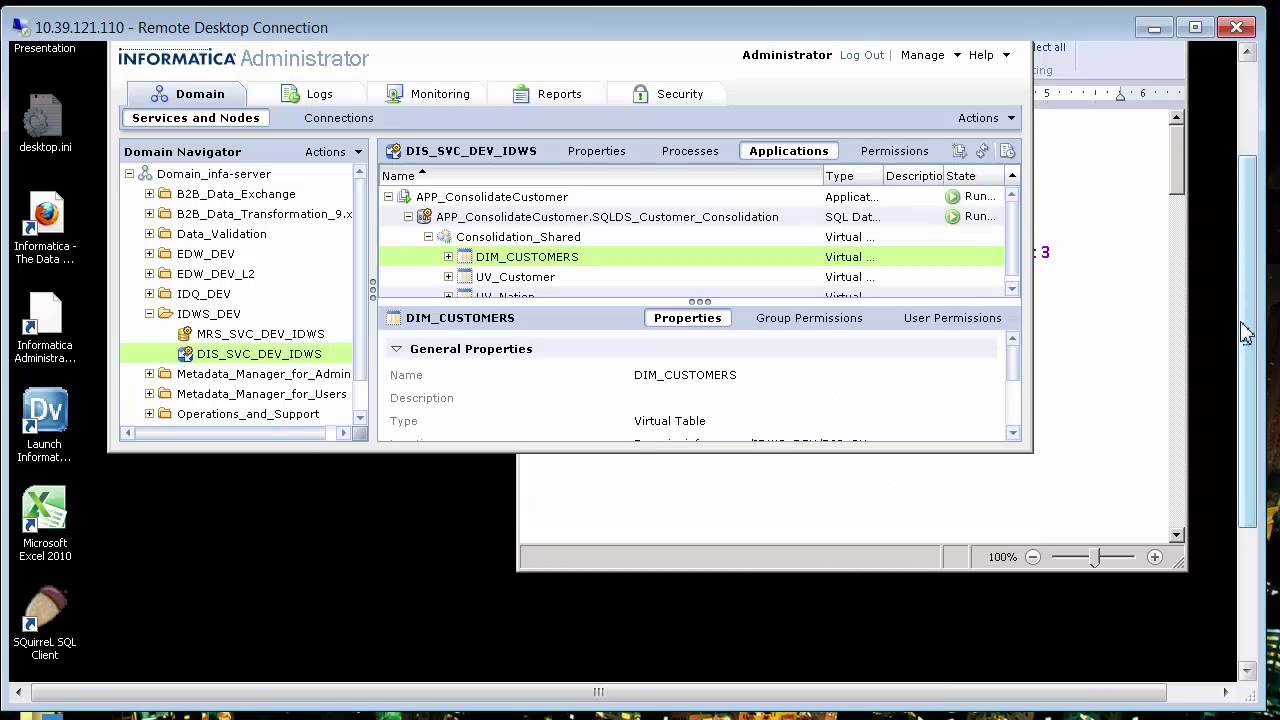Click the SQLDS_Customer_Consolidation data service icon
The width and height of the screenshot is (1280, 720).
pyautogui.click(x=424, y=217)
